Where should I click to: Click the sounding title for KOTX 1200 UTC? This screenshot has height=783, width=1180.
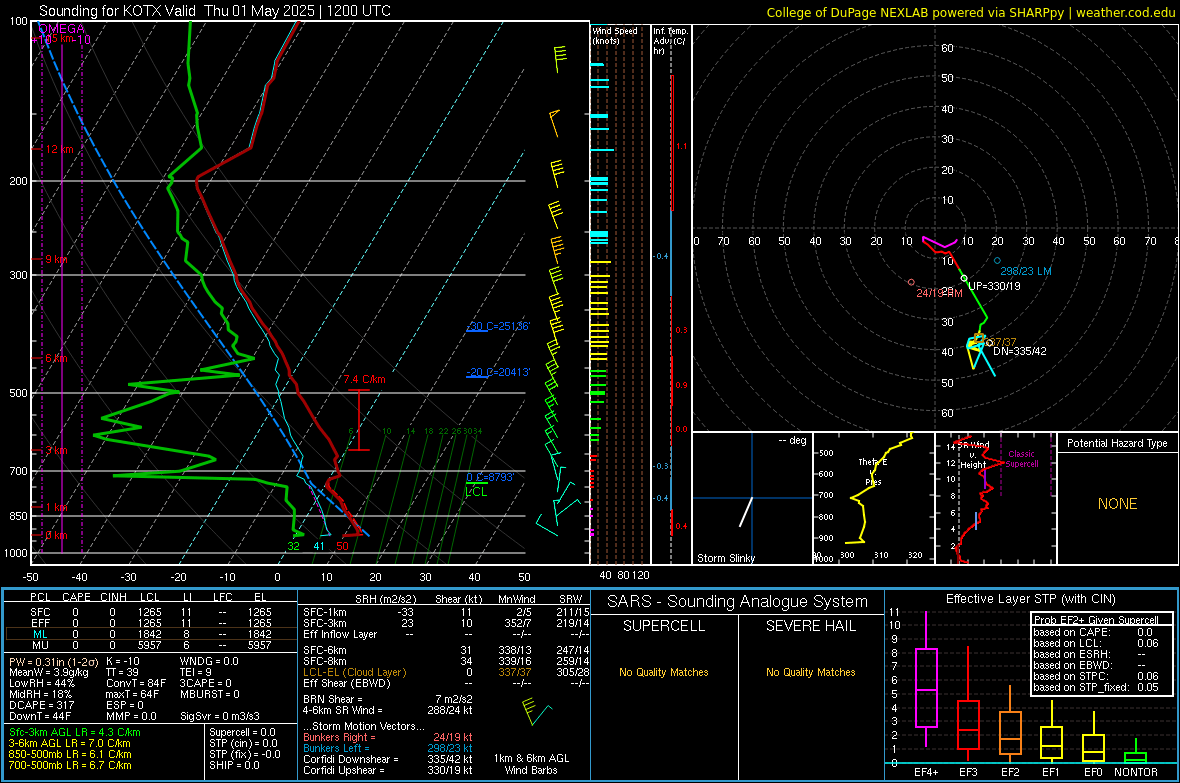click(214, 11)
